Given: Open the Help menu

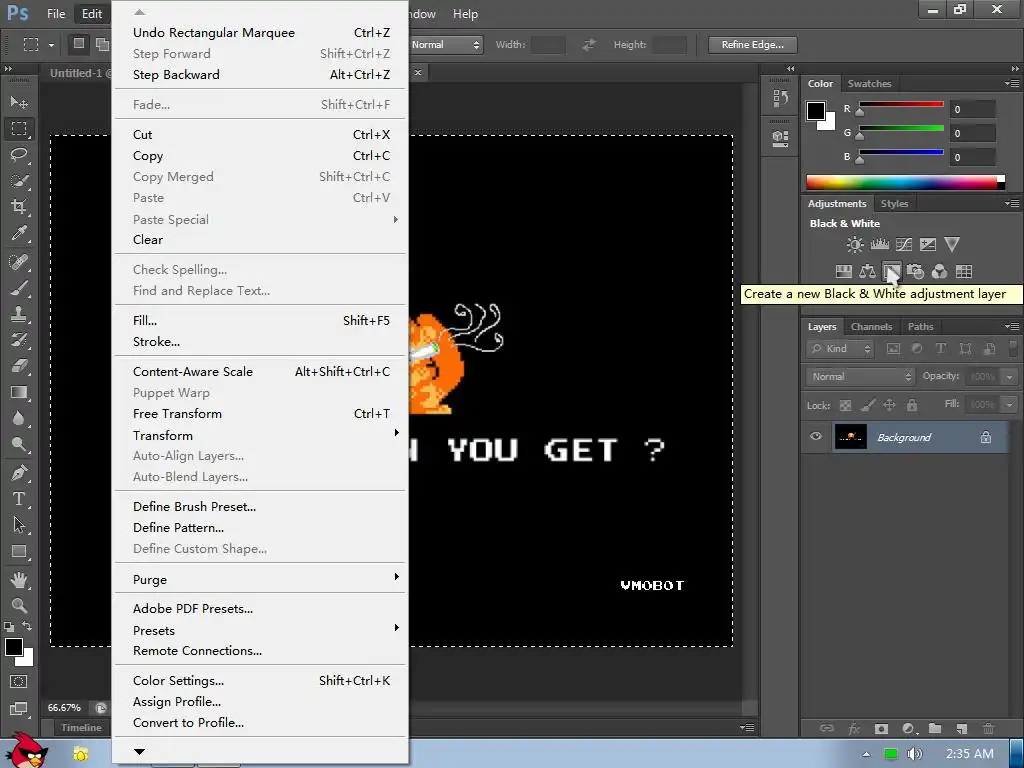Looking at the screenshot, I should click(x=465, y=14).
